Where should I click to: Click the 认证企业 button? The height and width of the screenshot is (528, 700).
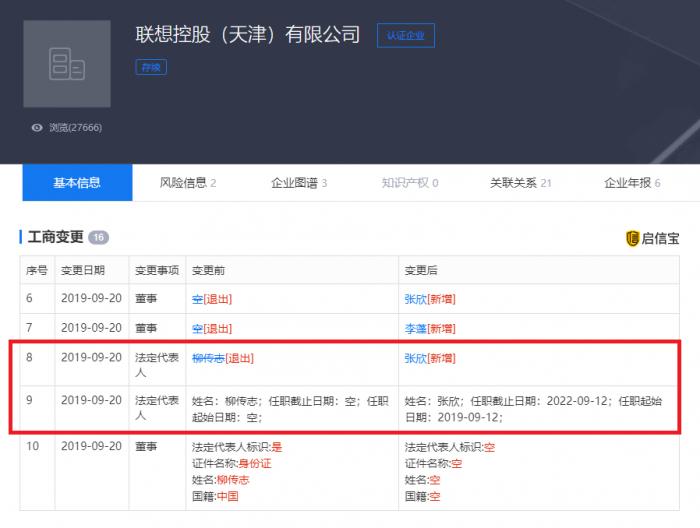coord(406,36)
